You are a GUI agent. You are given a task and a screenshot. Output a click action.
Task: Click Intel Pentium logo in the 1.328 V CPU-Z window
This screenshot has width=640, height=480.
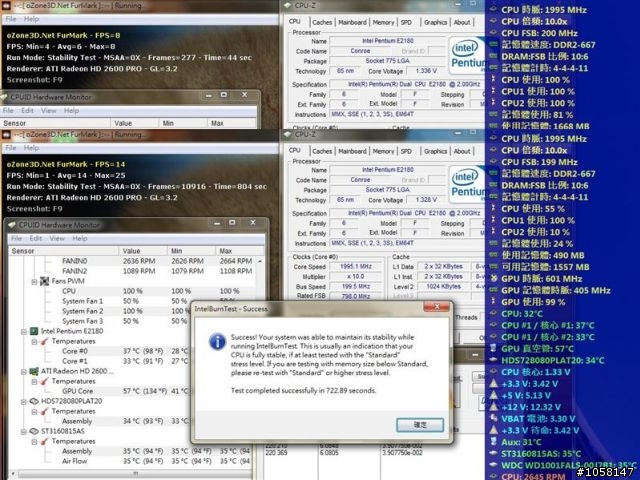click(x=467, y=184)
